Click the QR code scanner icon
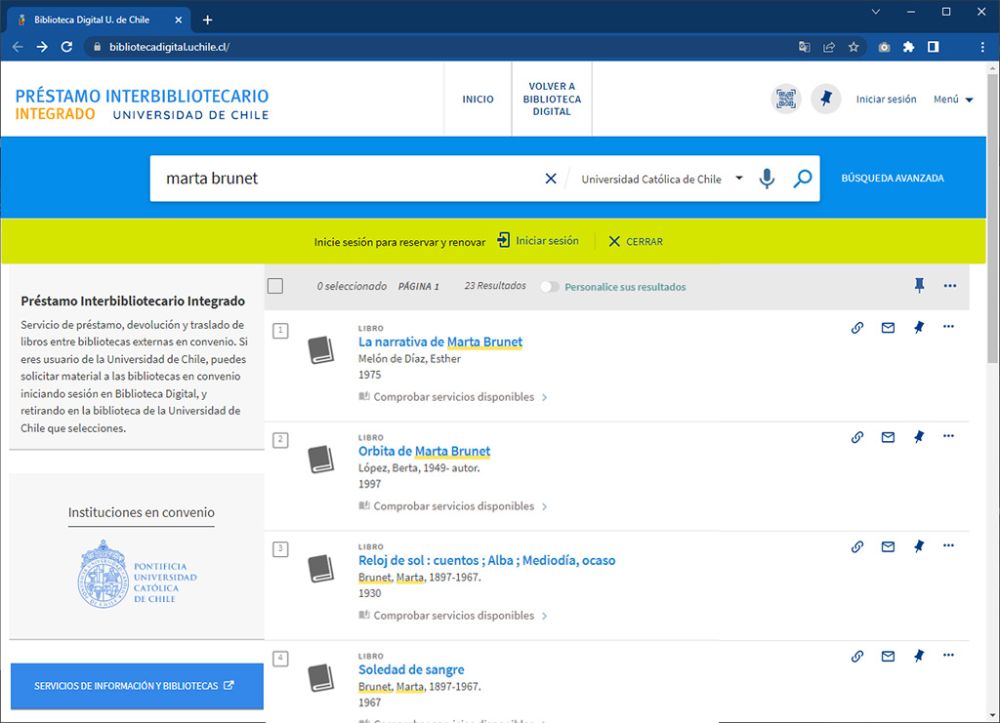Viewport: 1000px width, 723px height. tap(786, 99)
